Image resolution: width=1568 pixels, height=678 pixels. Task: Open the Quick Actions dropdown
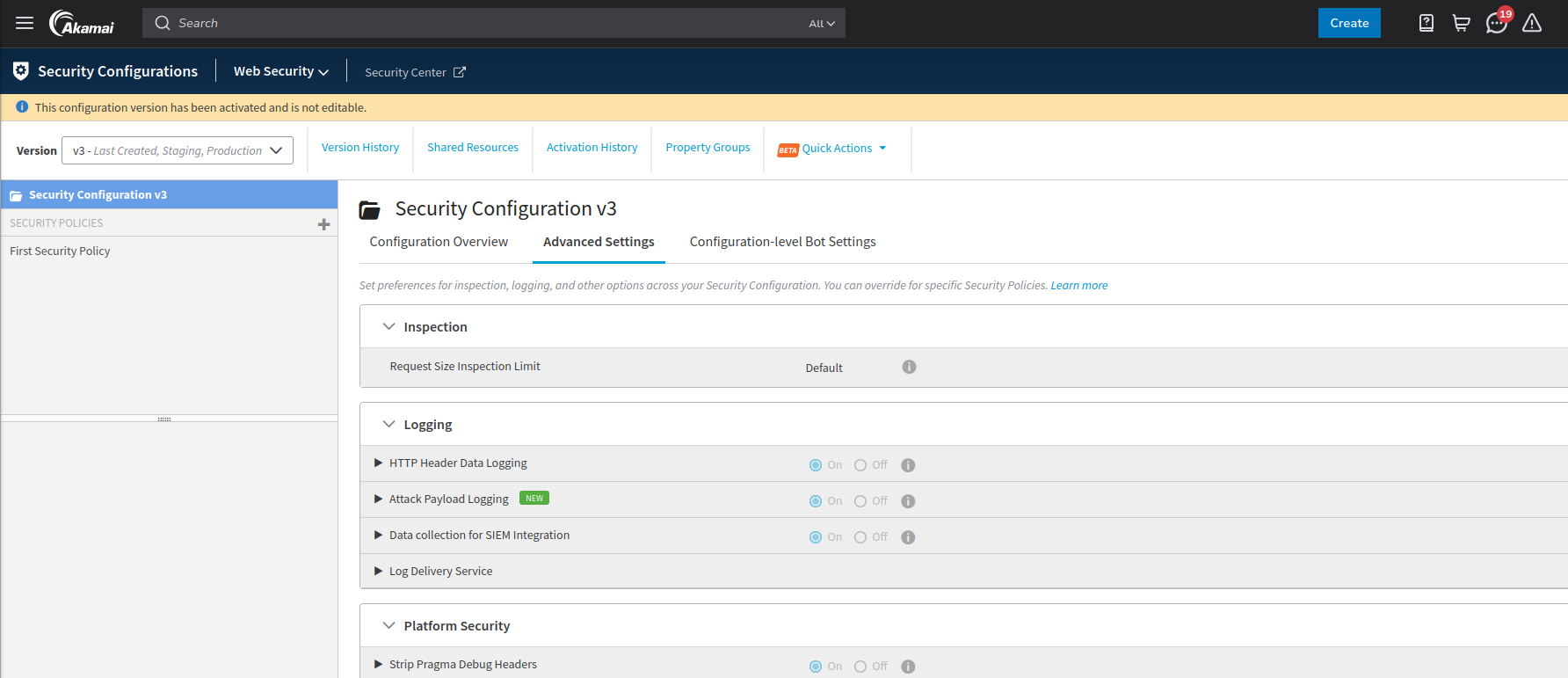(x=844, y=148)
